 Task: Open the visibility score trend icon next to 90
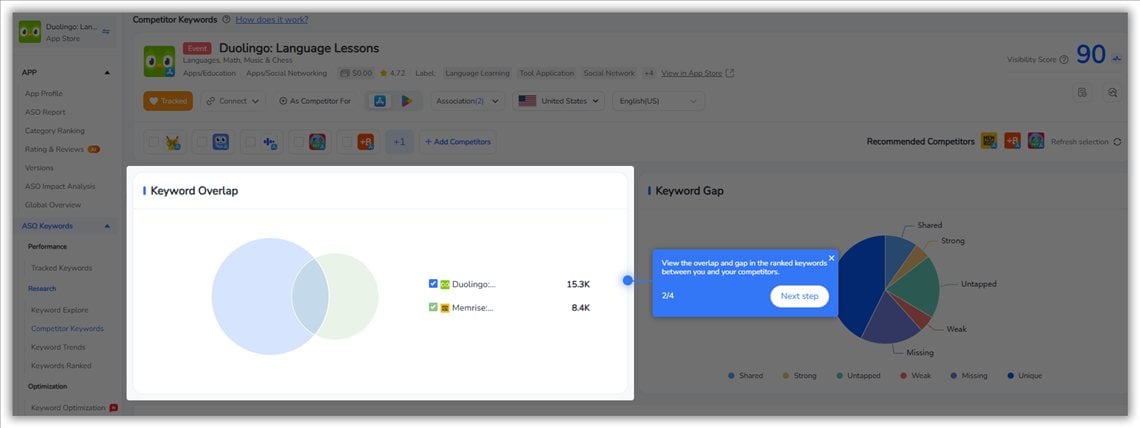[x=1117, y=60]
